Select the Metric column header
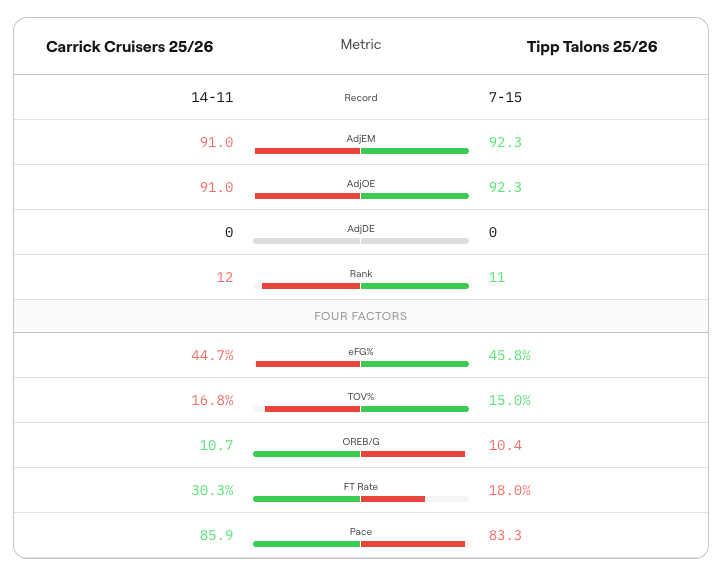The height and width of the screenshot is (565, 721). [x=360, y=45]
